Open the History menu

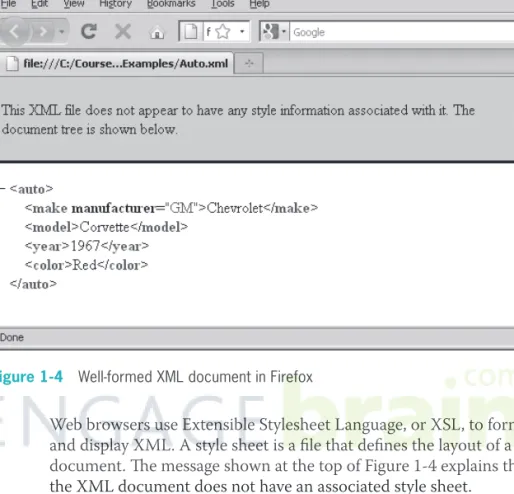[x=115, y=4]
